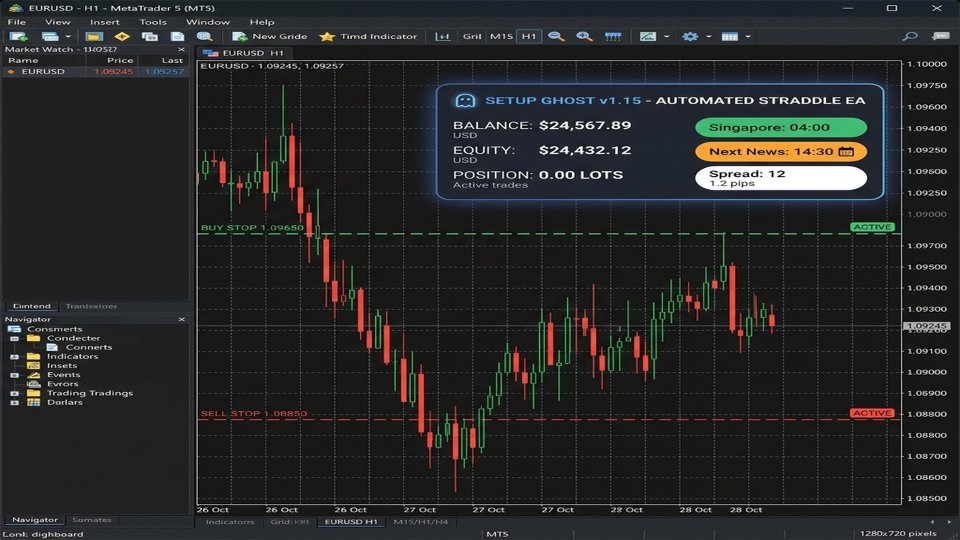
Task: Click the New Gride button
Action: coord(269,37)
